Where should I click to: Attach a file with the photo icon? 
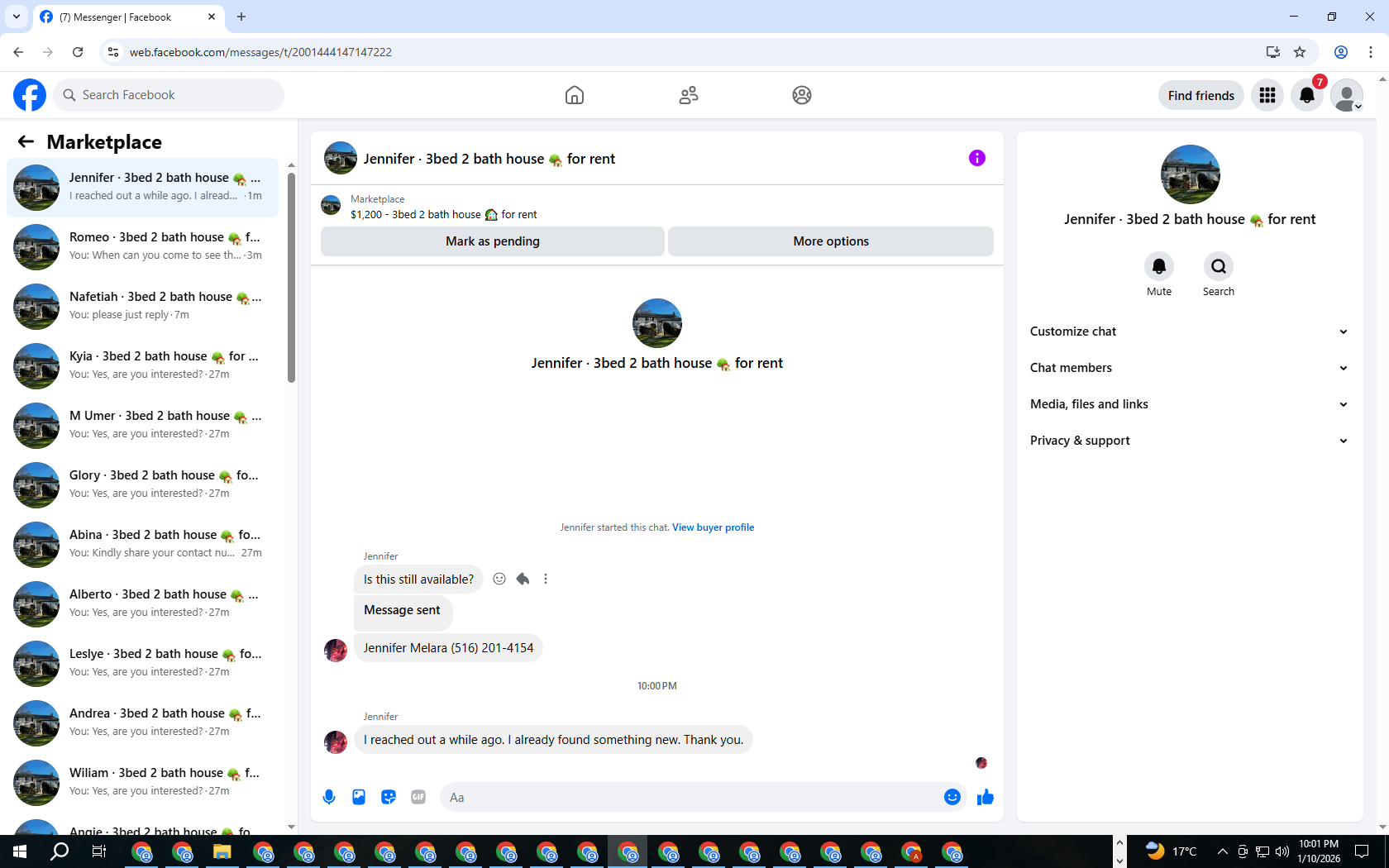click(x=359, y=797)
